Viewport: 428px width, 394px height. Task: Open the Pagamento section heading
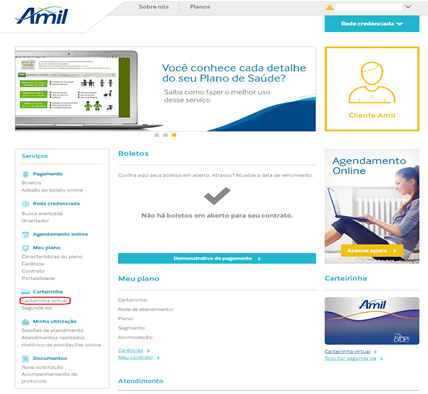point(47,174)
